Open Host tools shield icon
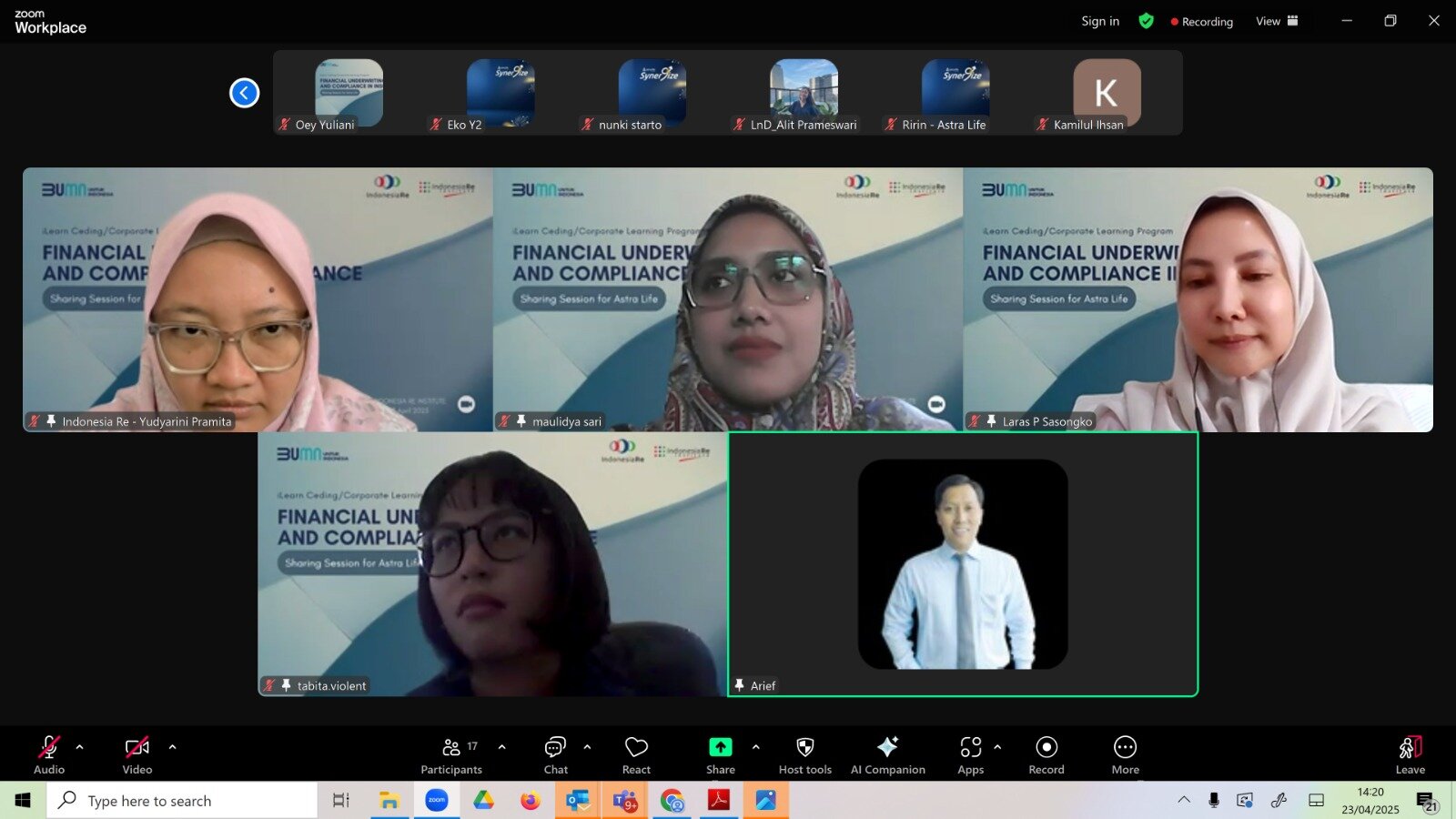This screenshot has height=819, width=1456. coord(804,754)
